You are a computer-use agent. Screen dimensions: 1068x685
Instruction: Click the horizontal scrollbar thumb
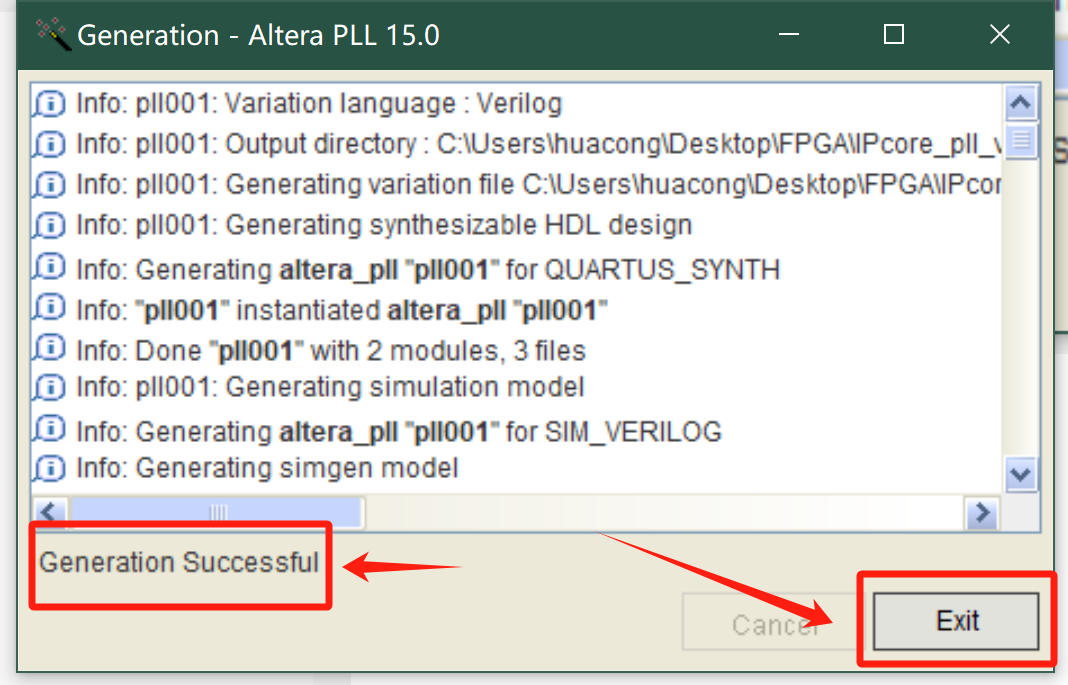coord(217,512)
